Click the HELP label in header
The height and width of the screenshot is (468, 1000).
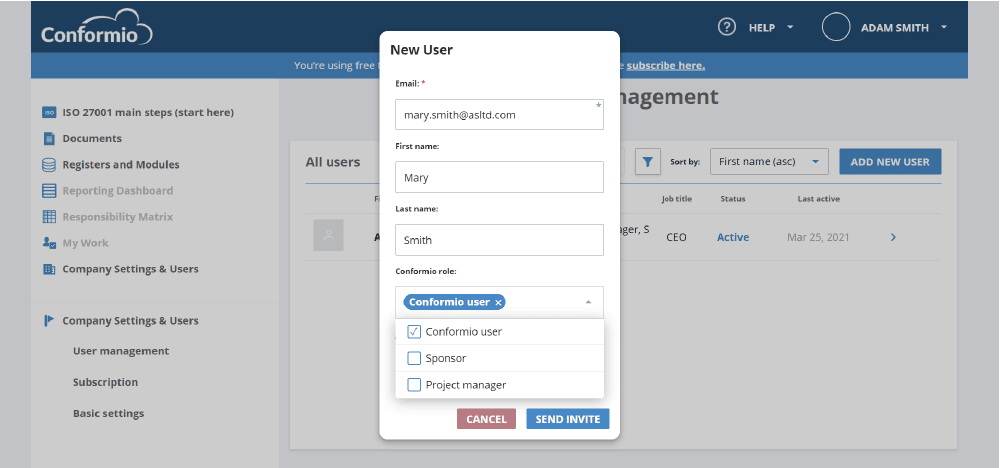[x=761, y=28]
